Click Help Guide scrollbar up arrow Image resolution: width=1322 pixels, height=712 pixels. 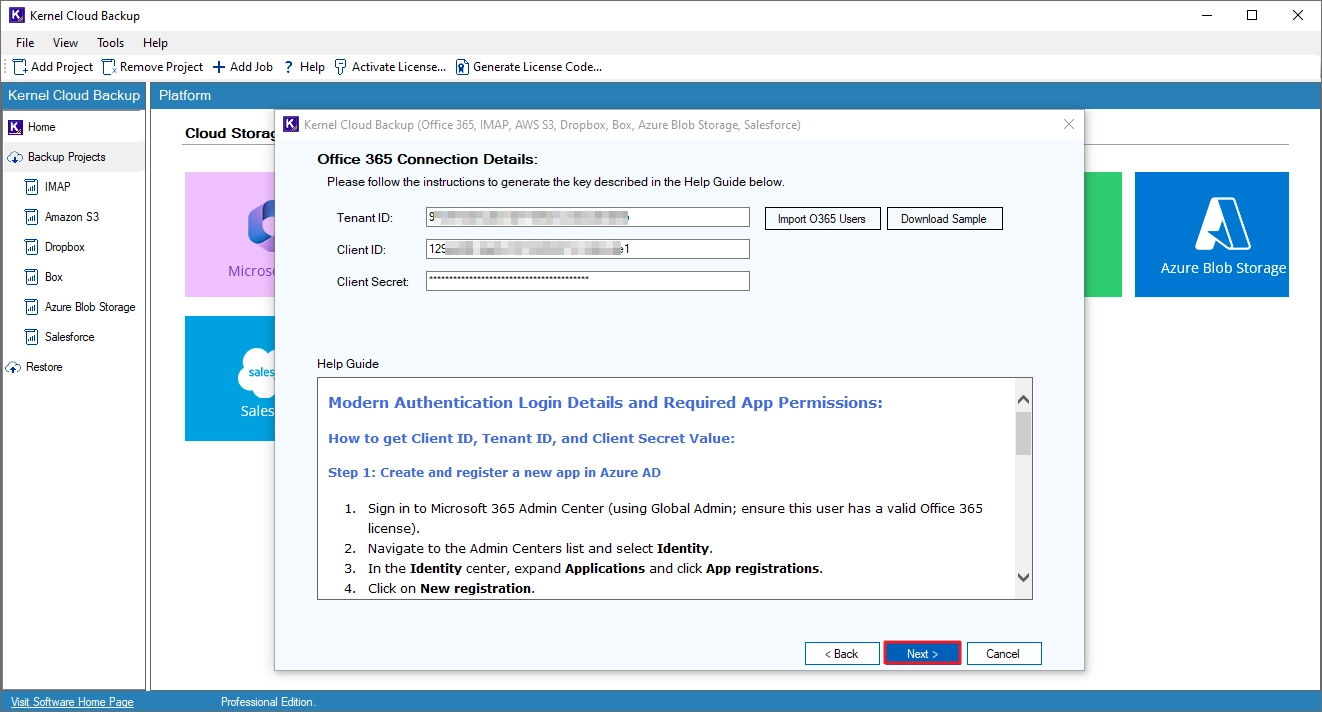(x=1023, y=400)
